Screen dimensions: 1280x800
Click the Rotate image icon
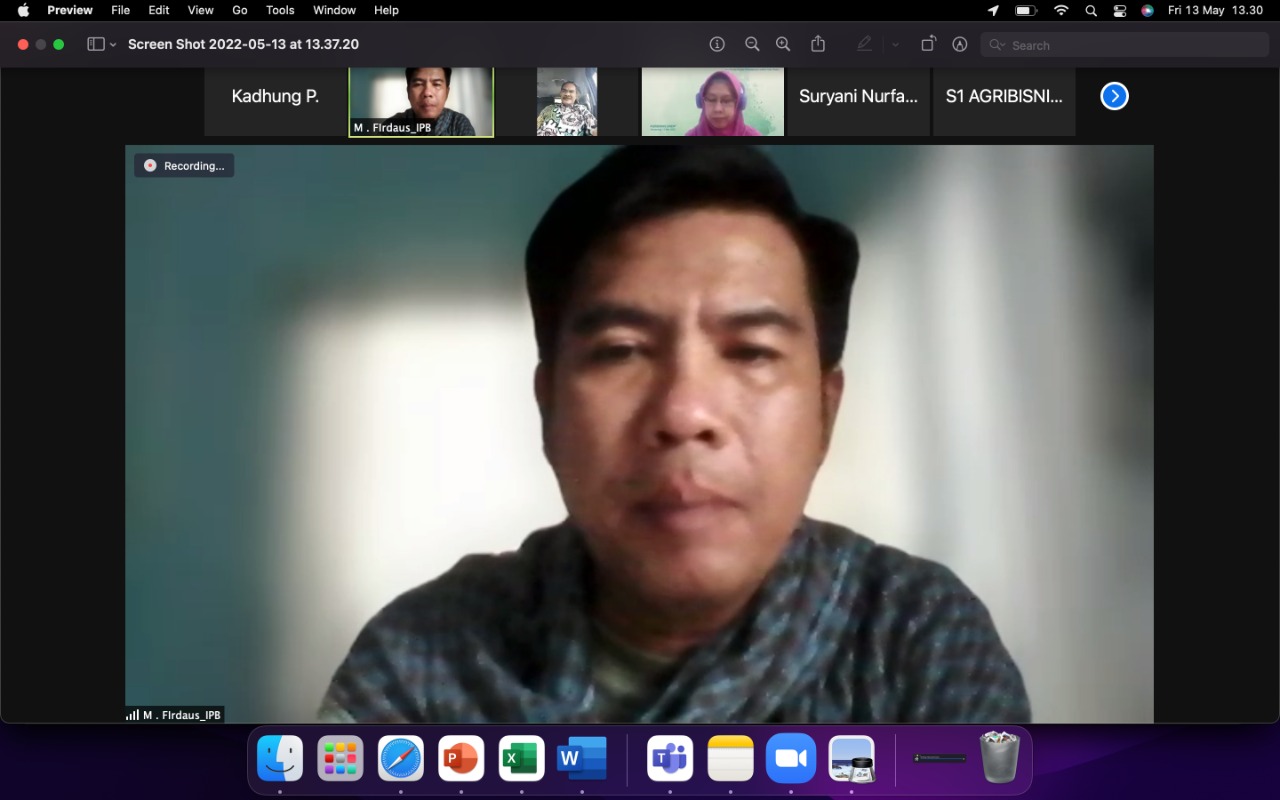pyautogui.click(x=928, y=44)
